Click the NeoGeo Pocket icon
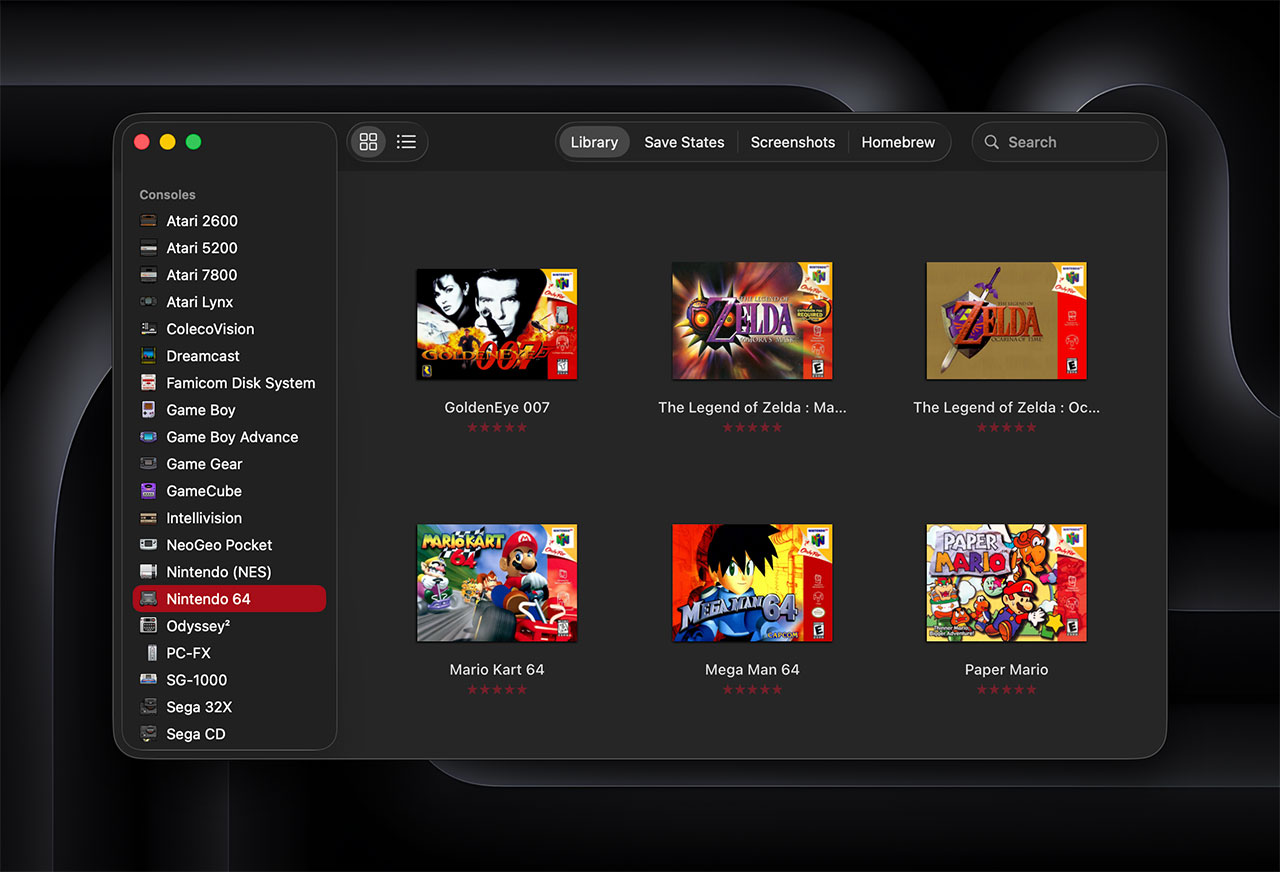 [x=148, y=545]
